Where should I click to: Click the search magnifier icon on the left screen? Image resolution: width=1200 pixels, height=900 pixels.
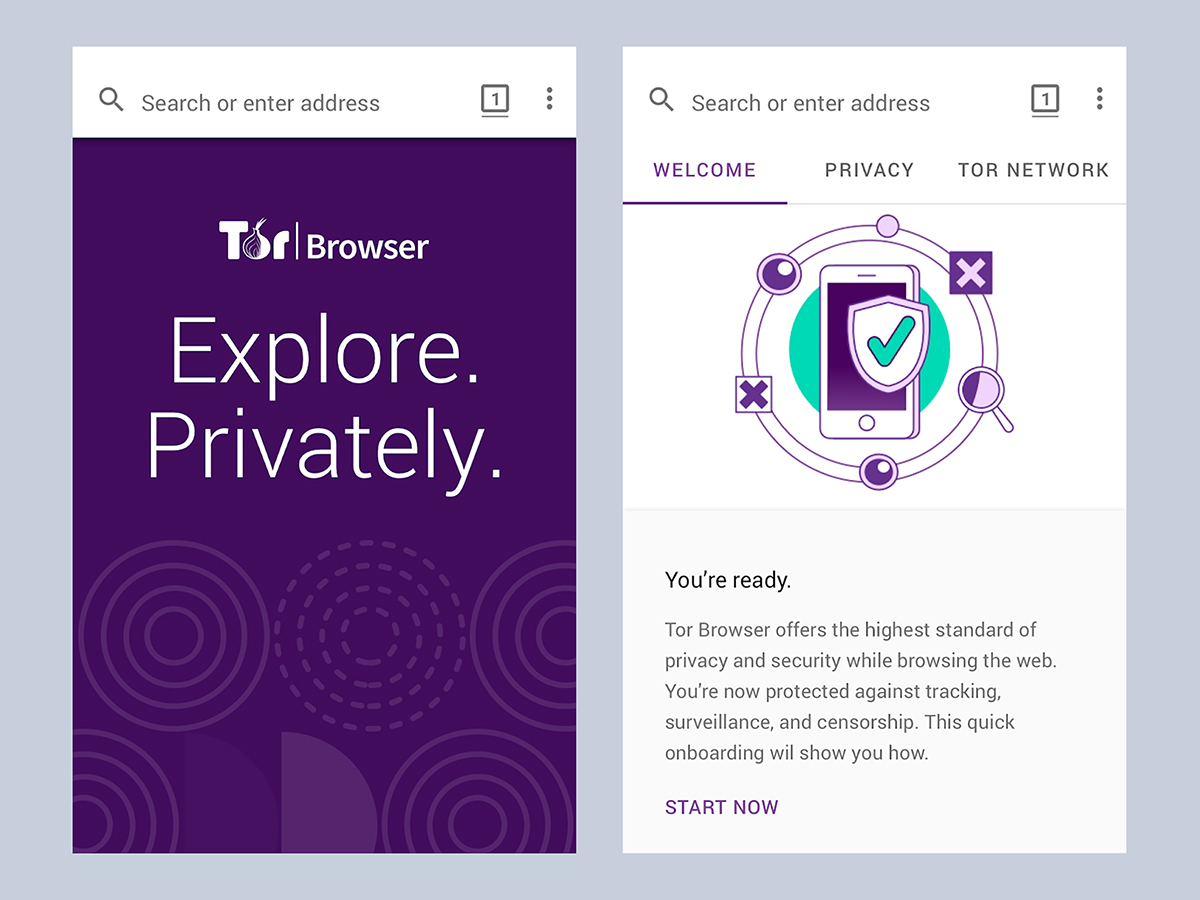coord(110,100)
